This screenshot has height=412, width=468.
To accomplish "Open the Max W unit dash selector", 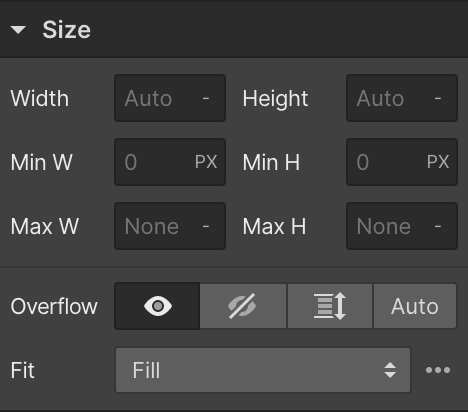I will pyautogui.click(x=206, y=226).
